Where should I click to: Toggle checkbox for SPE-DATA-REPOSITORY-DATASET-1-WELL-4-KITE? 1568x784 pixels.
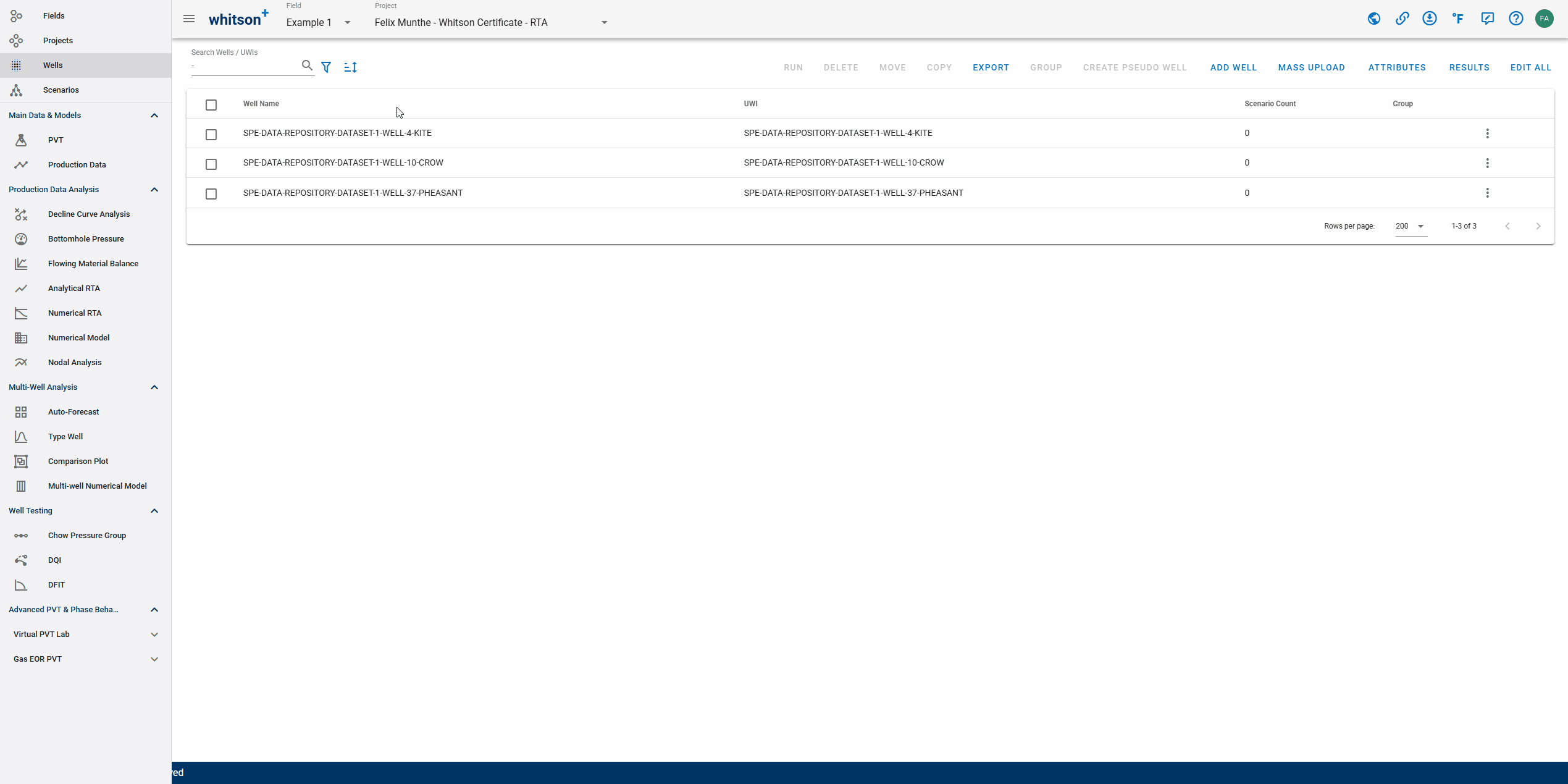pyautogui.click(x=211, y=133)
